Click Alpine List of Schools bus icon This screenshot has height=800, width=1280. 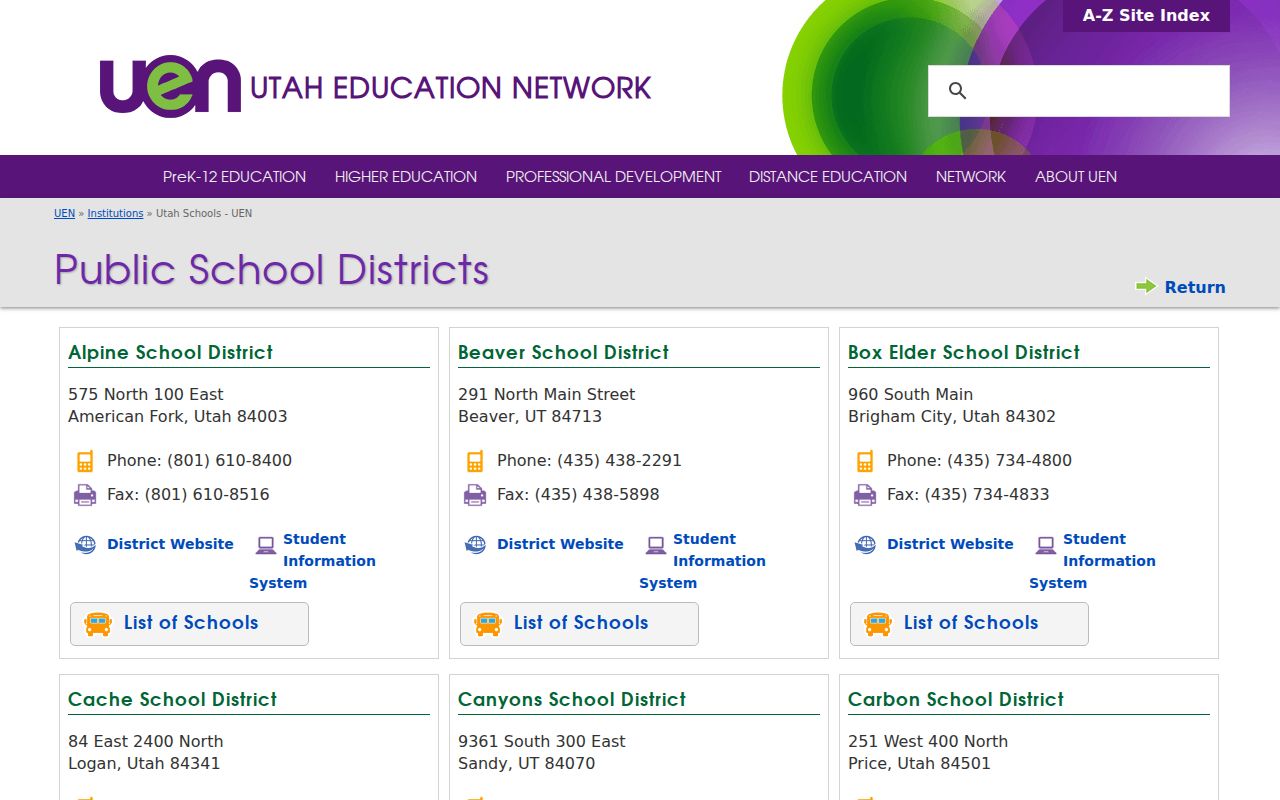[x=98, y=624]
